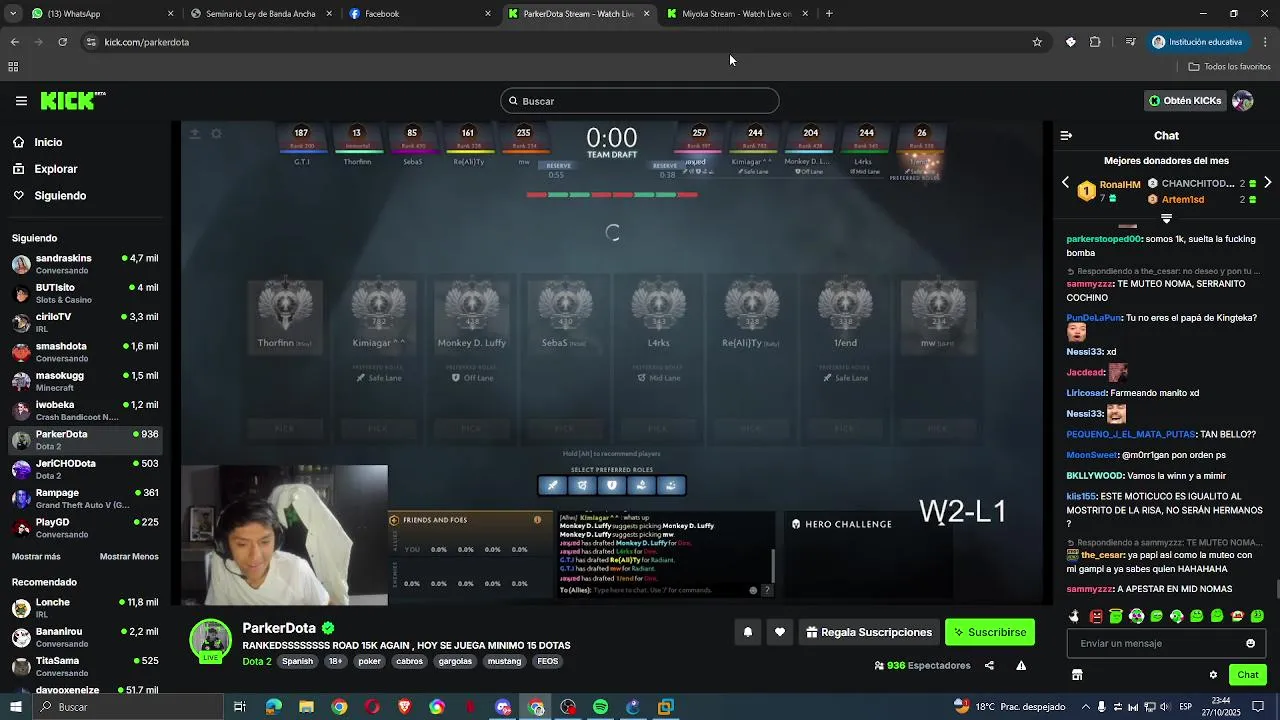Open sandraskins channel in sidebar

85,264
